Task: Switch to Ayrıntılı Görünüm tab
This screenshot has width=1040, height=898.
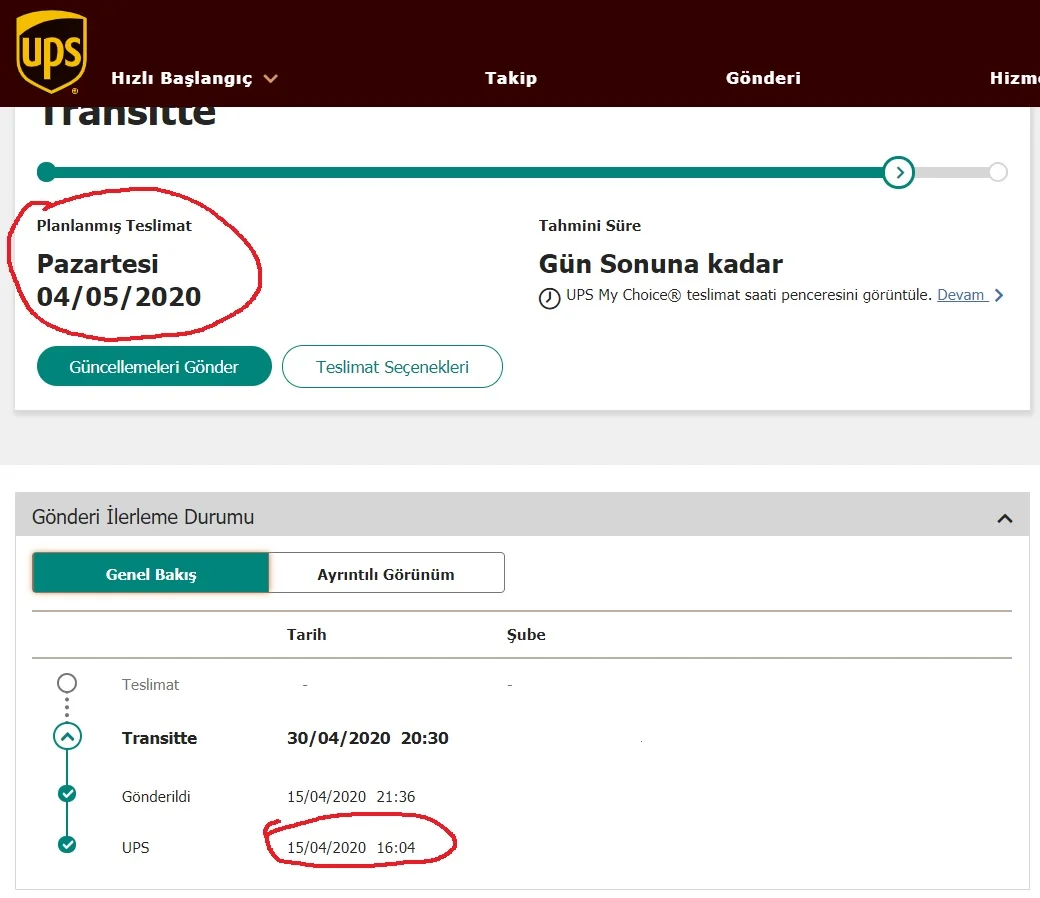Action: point(387,573)
